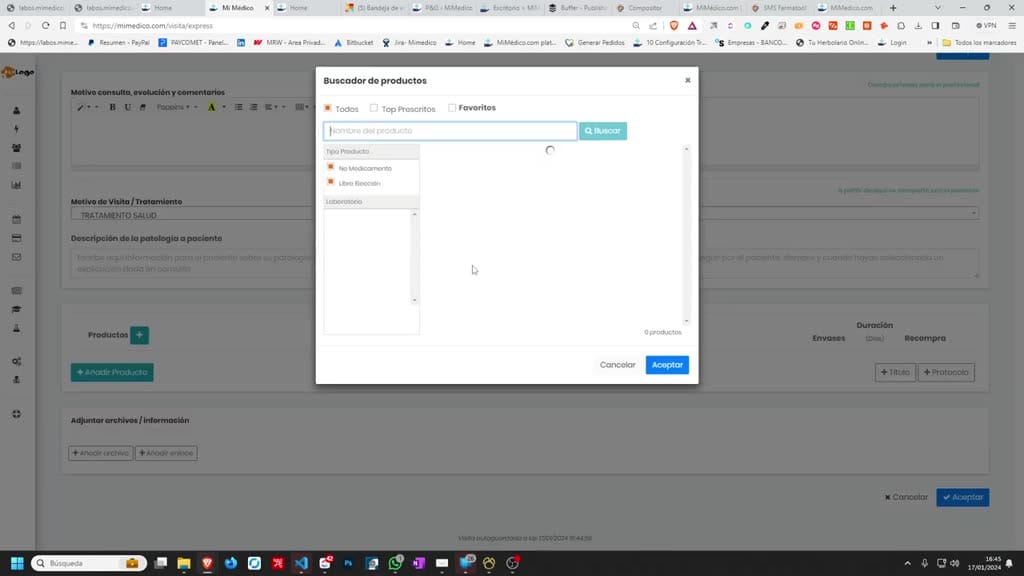Click the calendar icon in the left sidebar
The image size is (1024, 576).
click(x=16, y=219)
